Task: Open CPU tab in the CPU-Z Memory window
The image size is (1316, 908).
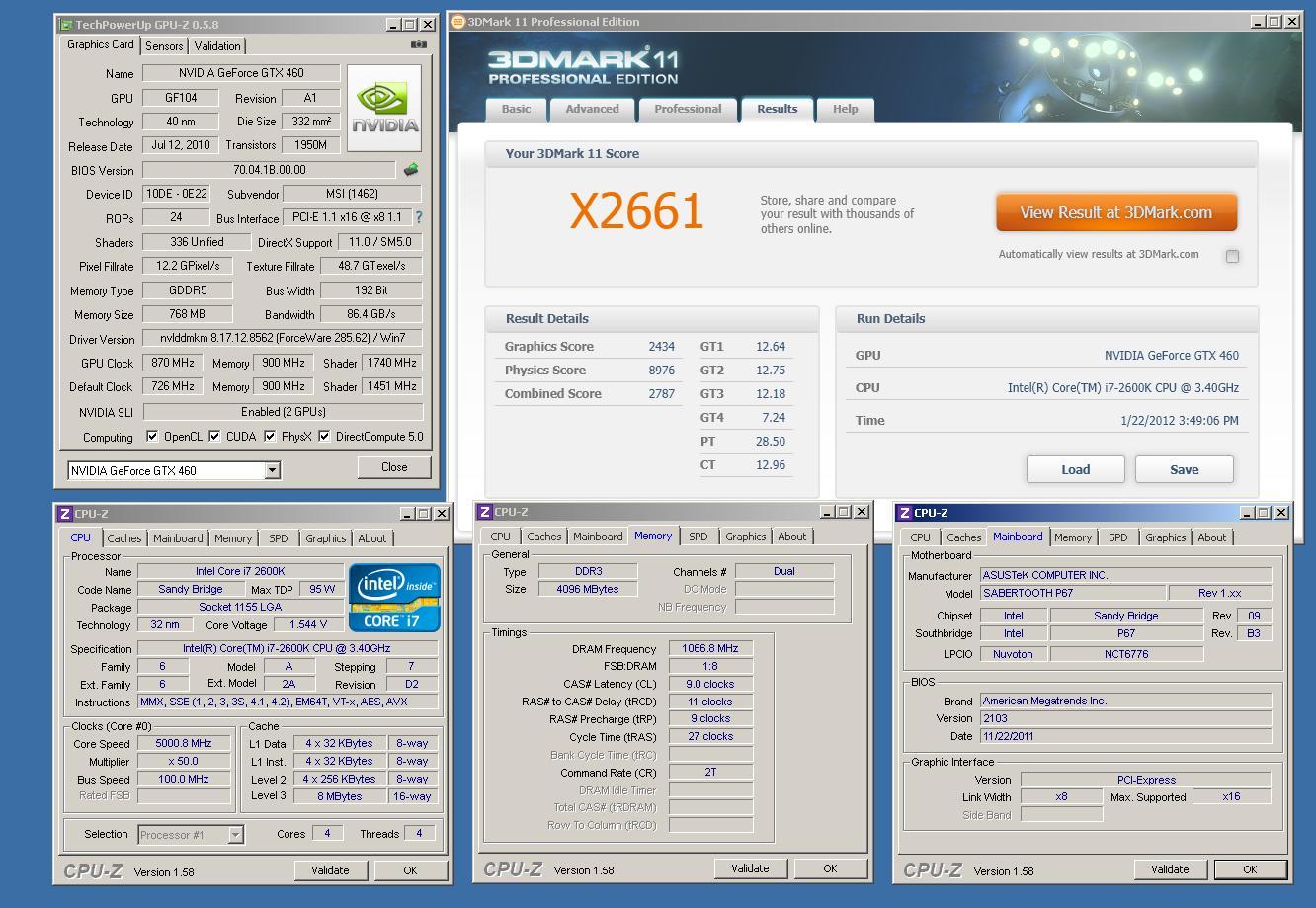Action: [501, 537]
